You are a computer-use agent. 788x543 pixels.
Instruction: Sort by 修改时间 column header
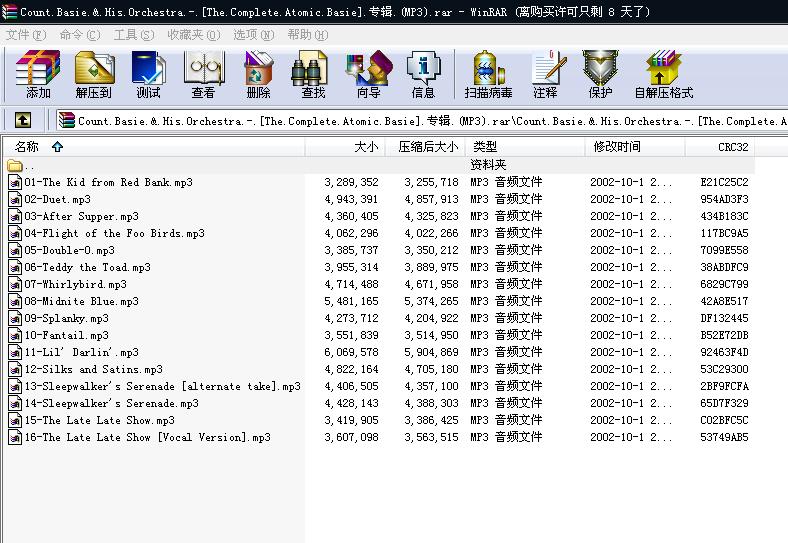tap(635, 147)
